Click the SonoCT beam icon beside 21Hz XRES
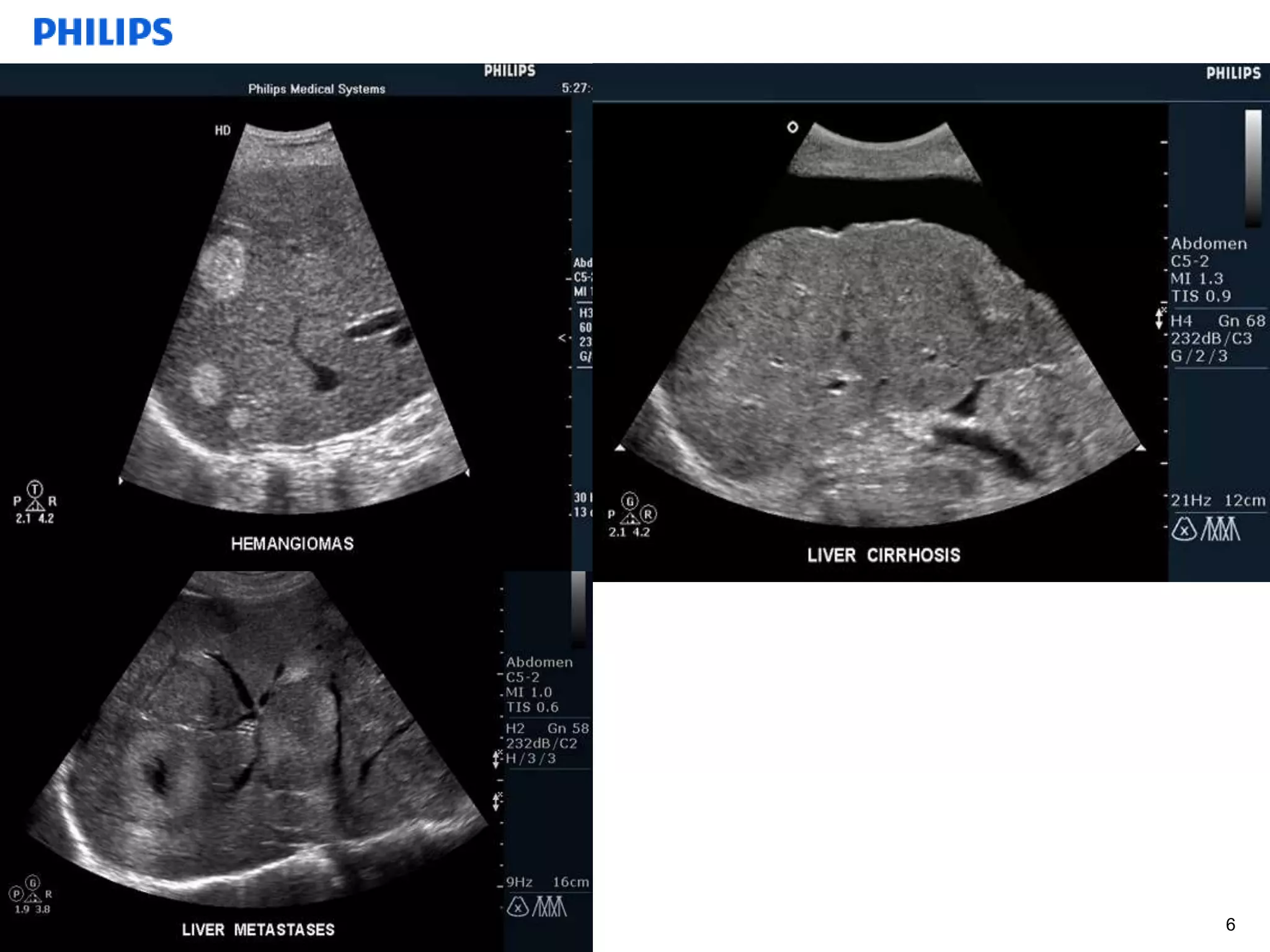Viewport: 1270px width, 952px height. tap(1220, 530)
